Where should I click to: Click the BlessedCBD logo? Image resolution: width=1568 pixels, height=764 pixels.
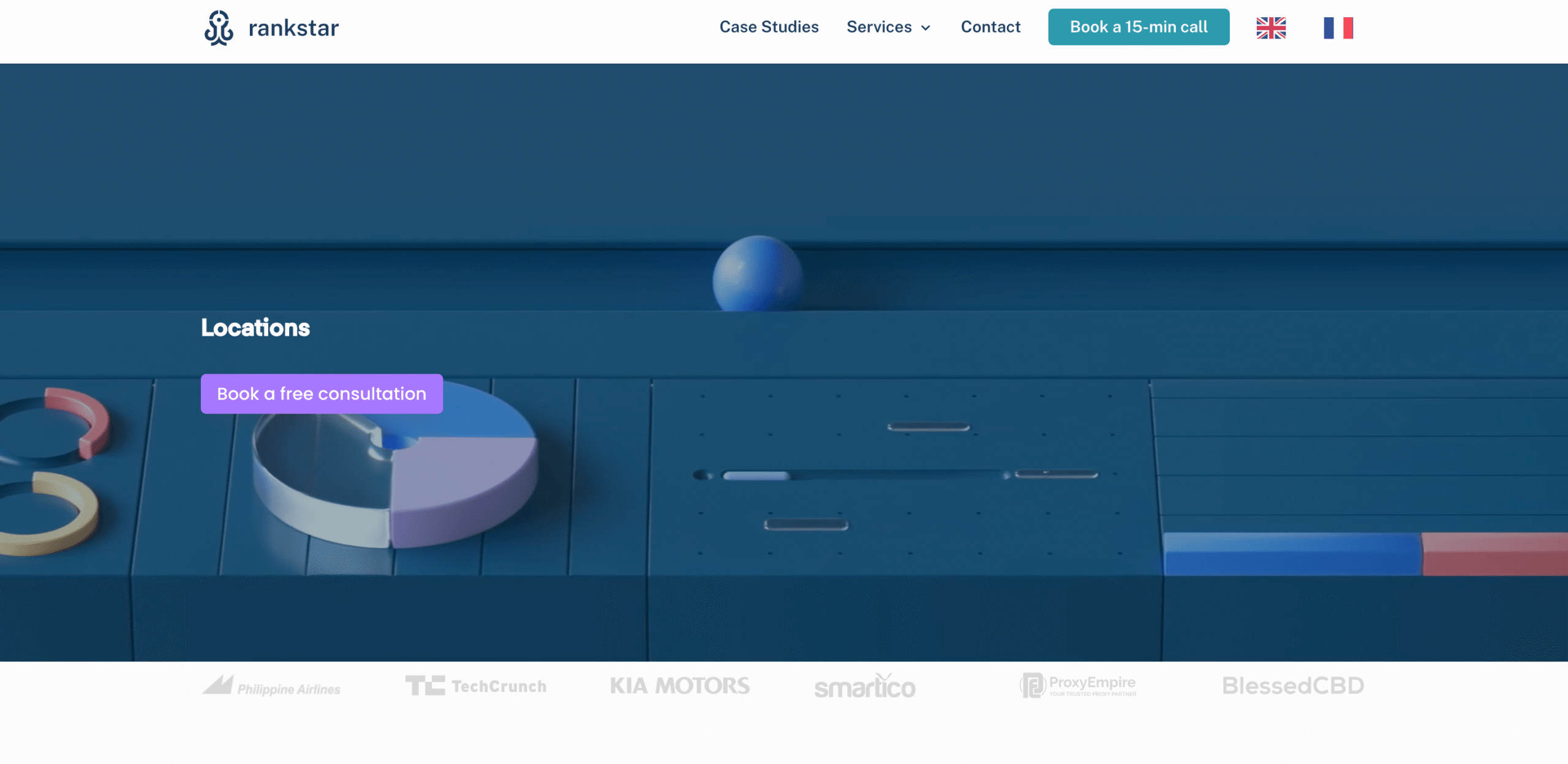point(1292,686)
